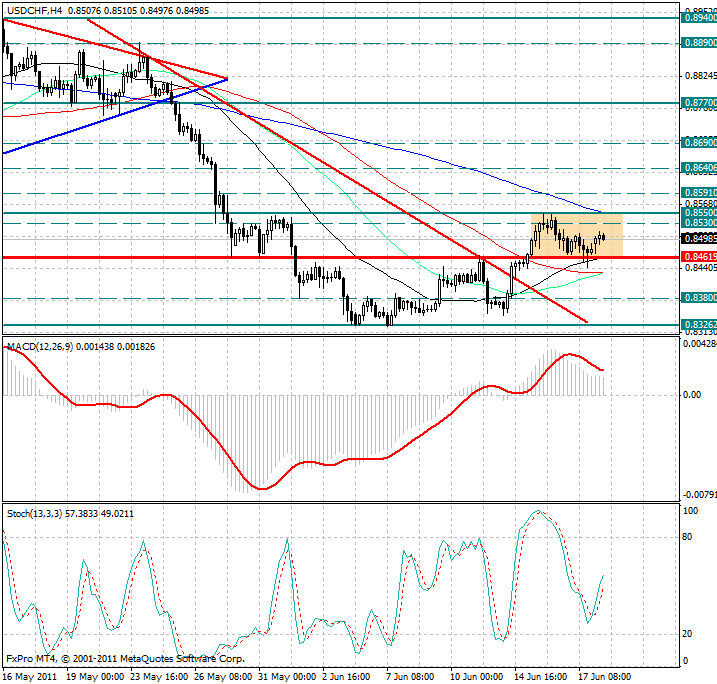The image size is (717, 684).
Task: Click the 0.8380 price level label
Action: [699, 298]
